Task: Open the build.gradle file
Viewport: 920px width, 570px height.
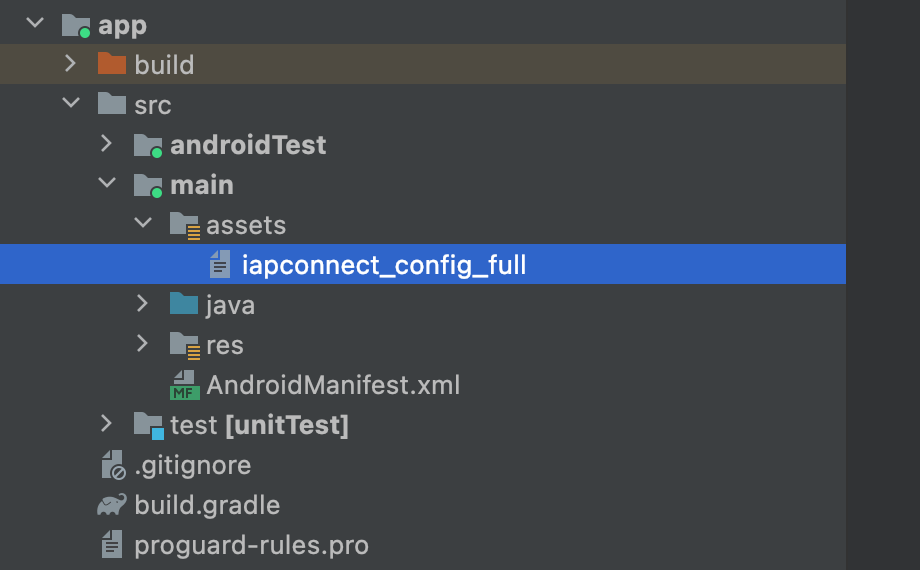Action: click(x=207, y=505)
